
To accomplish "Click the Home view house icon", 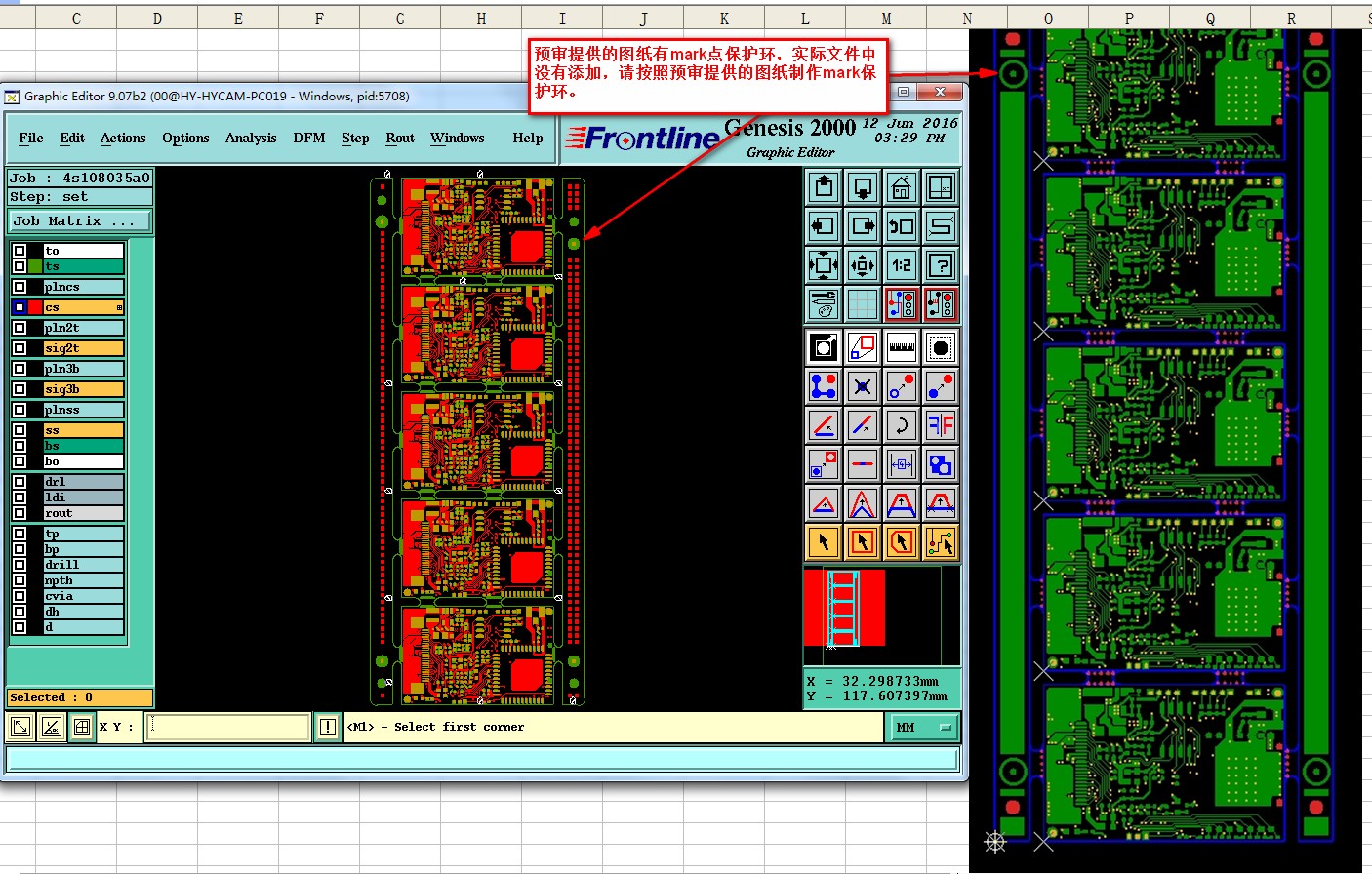I will click(x=902, y=187).
